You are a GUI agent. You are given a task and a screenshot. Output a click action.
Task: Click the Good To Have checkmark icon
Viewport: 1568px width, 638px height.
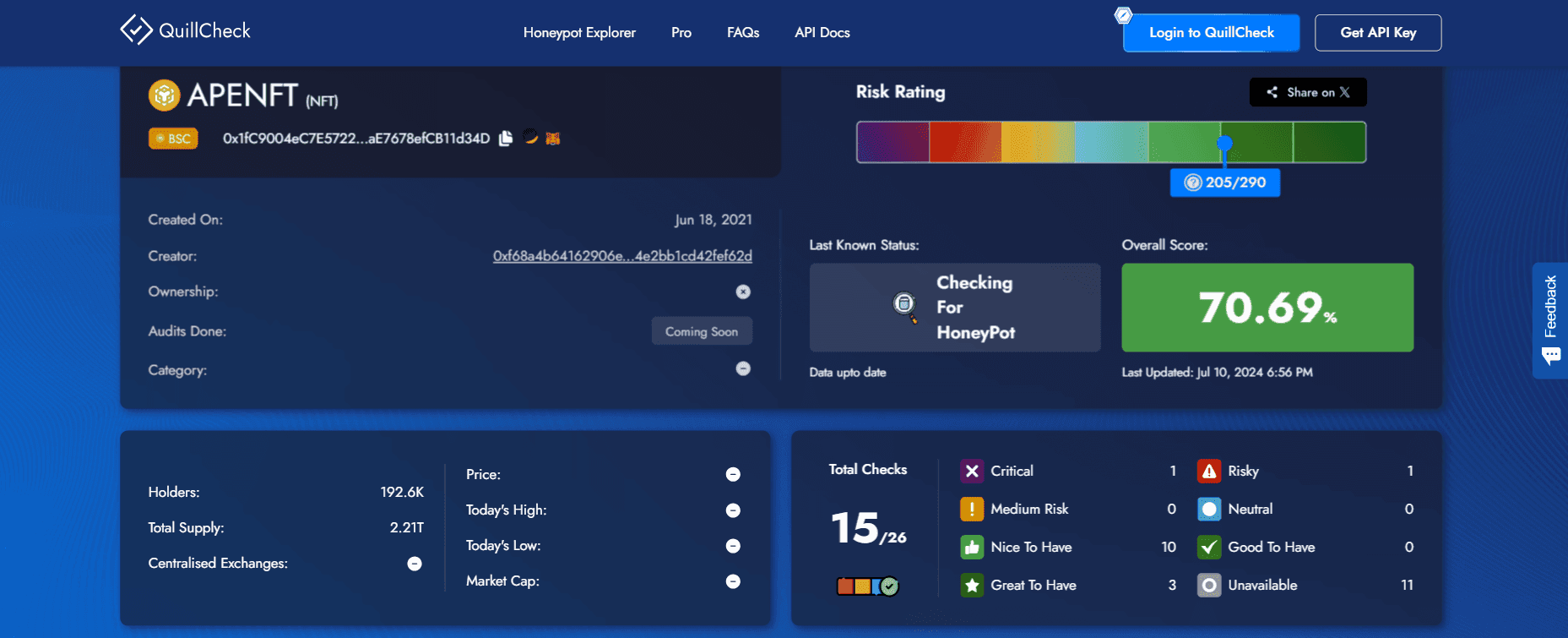coord(1209,547)
